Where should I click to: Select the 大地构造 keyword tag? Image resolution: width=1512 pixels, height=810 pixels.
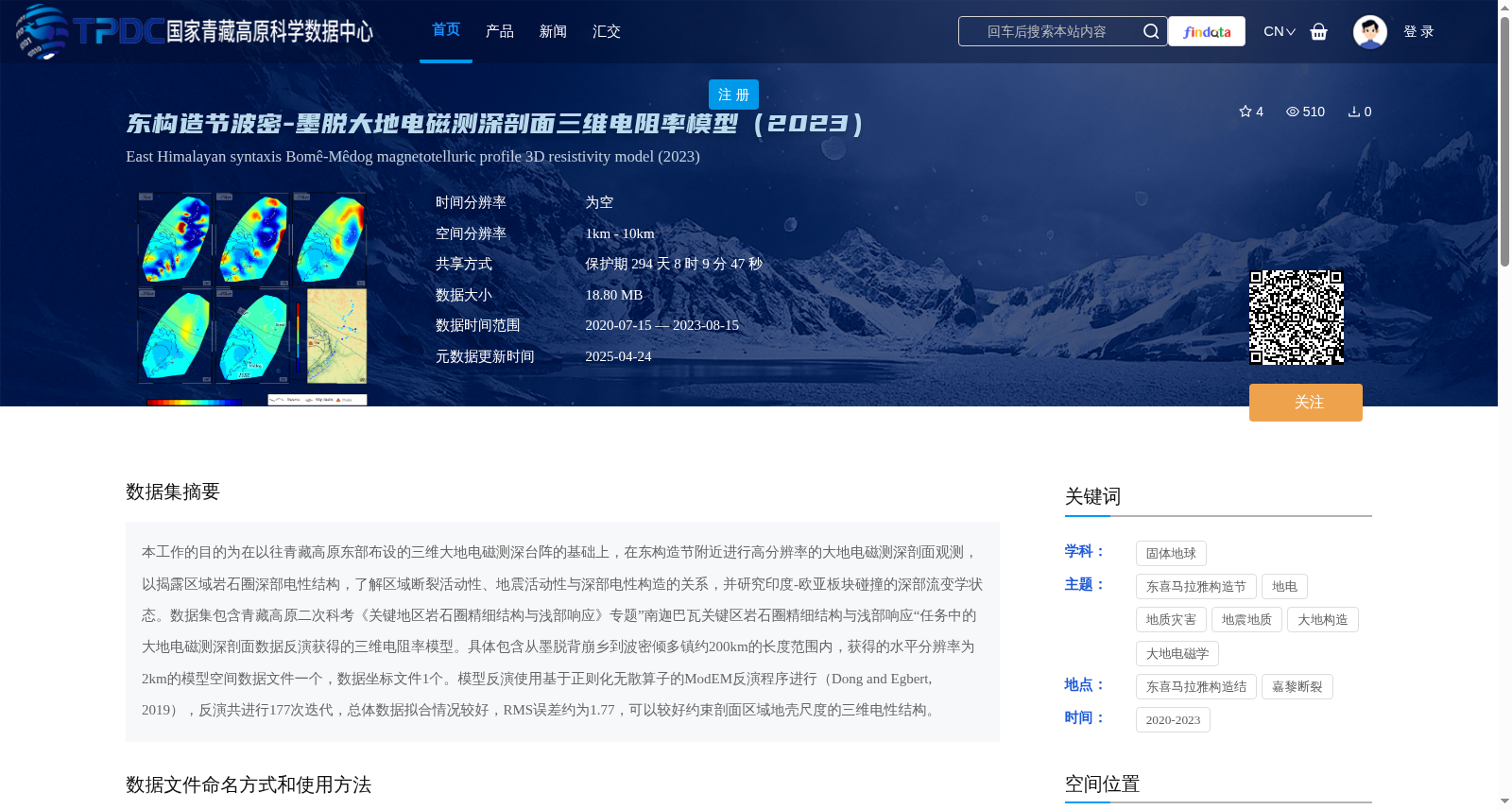[x=1323, y=620]
